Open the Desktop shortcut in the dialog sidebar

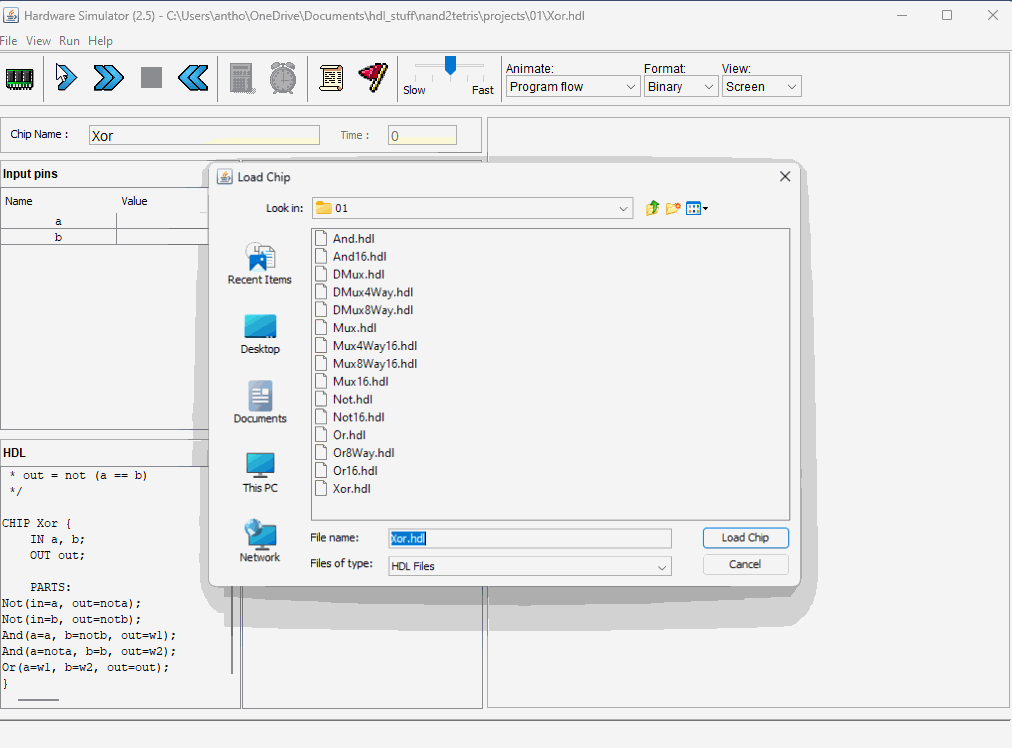(260, 334)
